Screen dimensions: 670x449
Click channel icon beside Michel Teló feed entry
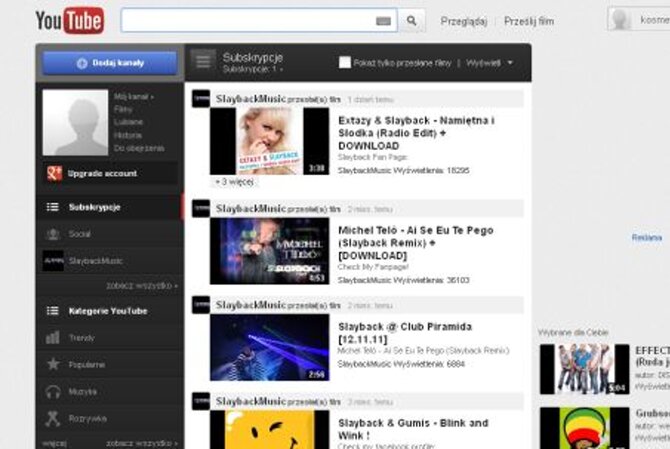tap(201, 208)
